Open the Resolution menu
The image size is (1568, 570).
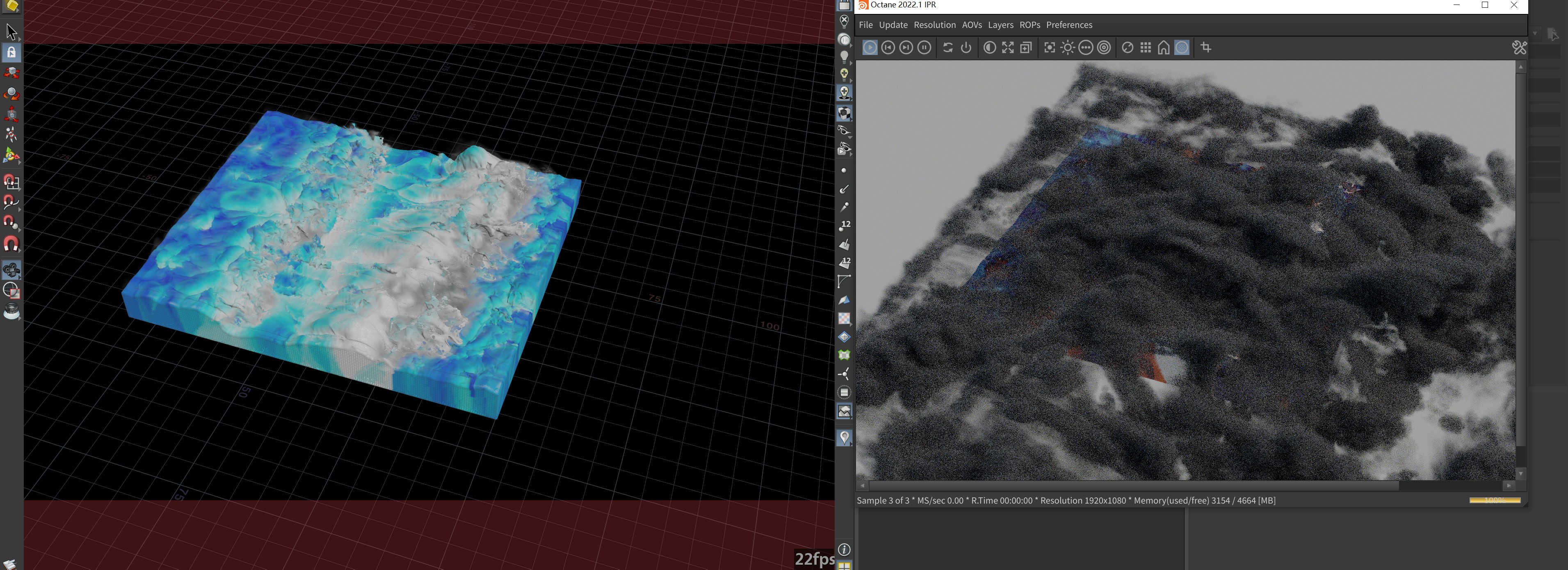click(x=934, y=25)
